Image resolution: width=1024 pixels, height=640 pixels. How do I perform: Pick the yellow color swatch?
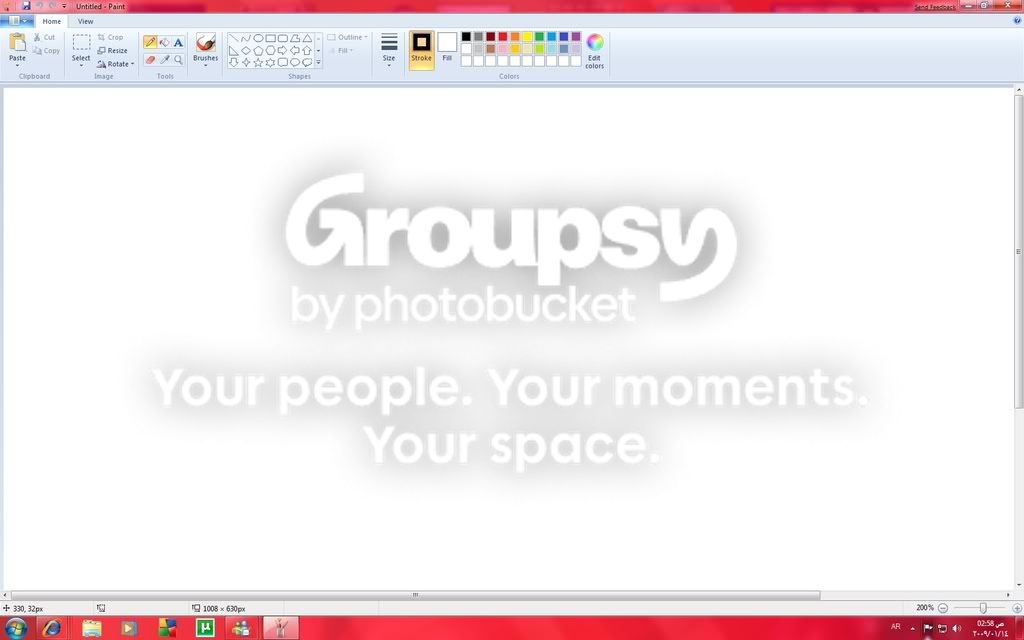pyautogui.click(x=527, y=37)
